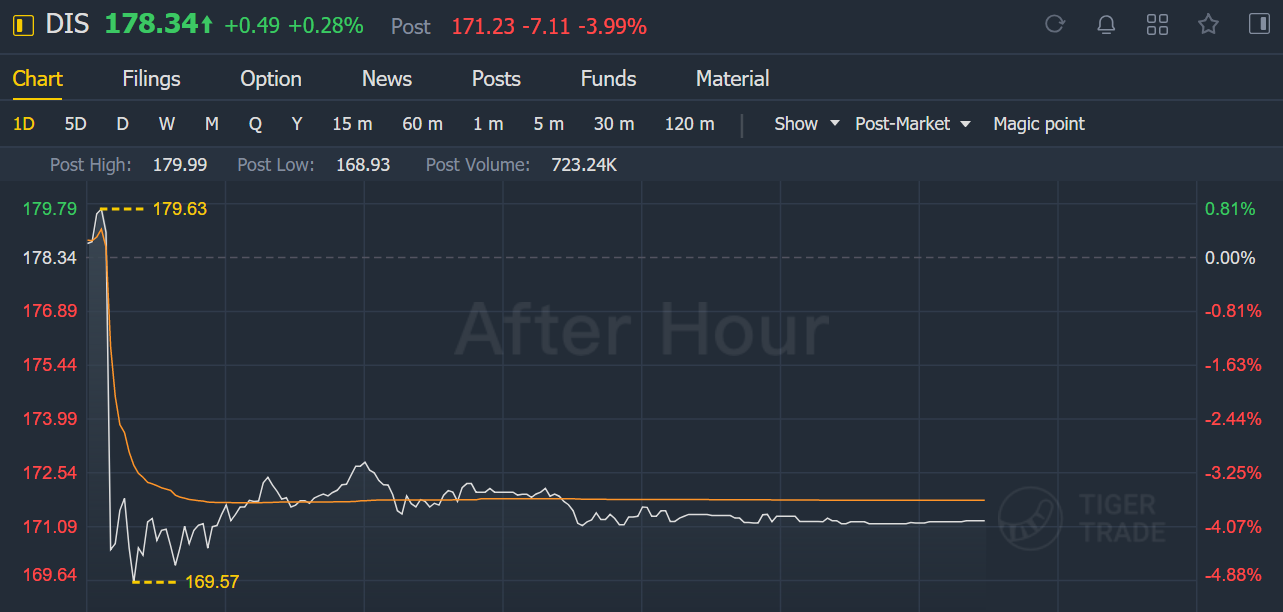Toggle the Magic point feature
Screen dimensions: 1283x612
click(x=1039, y=124)
